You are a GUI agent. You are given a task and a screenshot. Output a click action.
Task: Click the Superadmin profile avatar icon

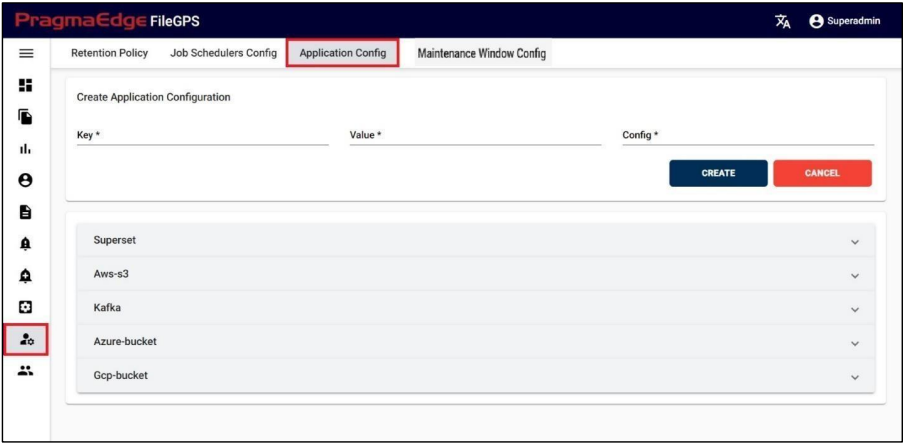(x=816, y=21)
